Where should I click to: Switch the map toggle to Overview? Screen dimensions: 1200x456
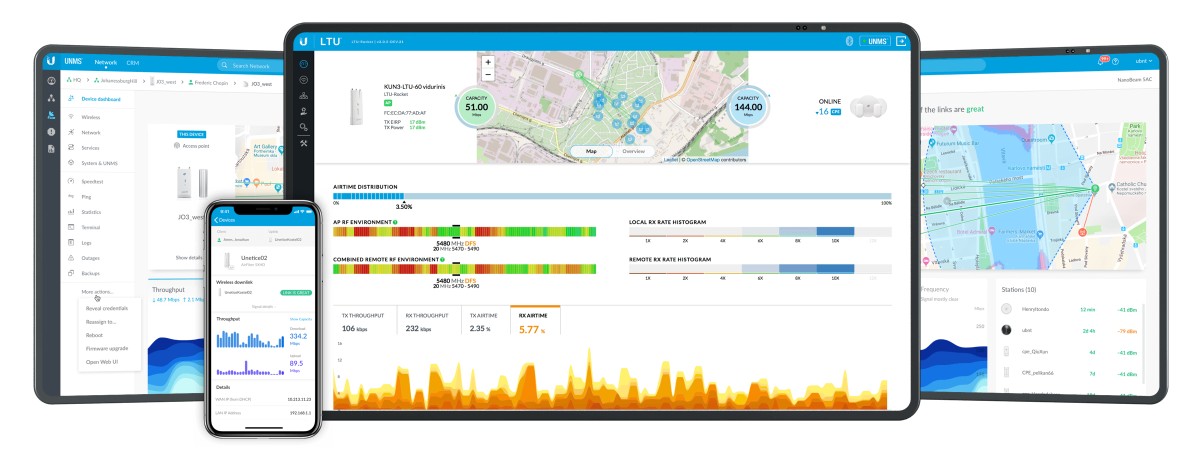tap(633, 151)
